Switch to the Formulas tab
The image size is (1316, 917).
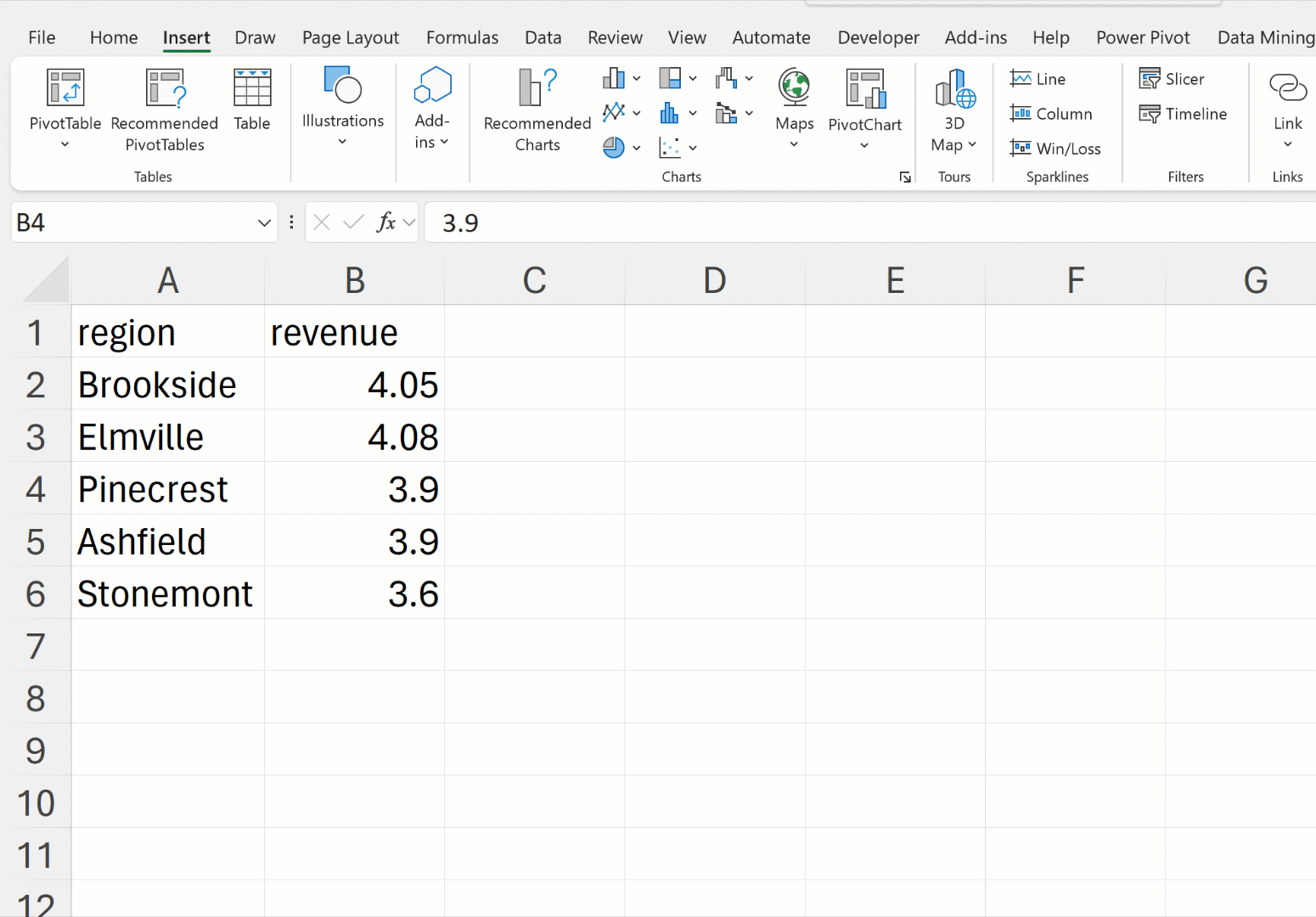[462, 37]
